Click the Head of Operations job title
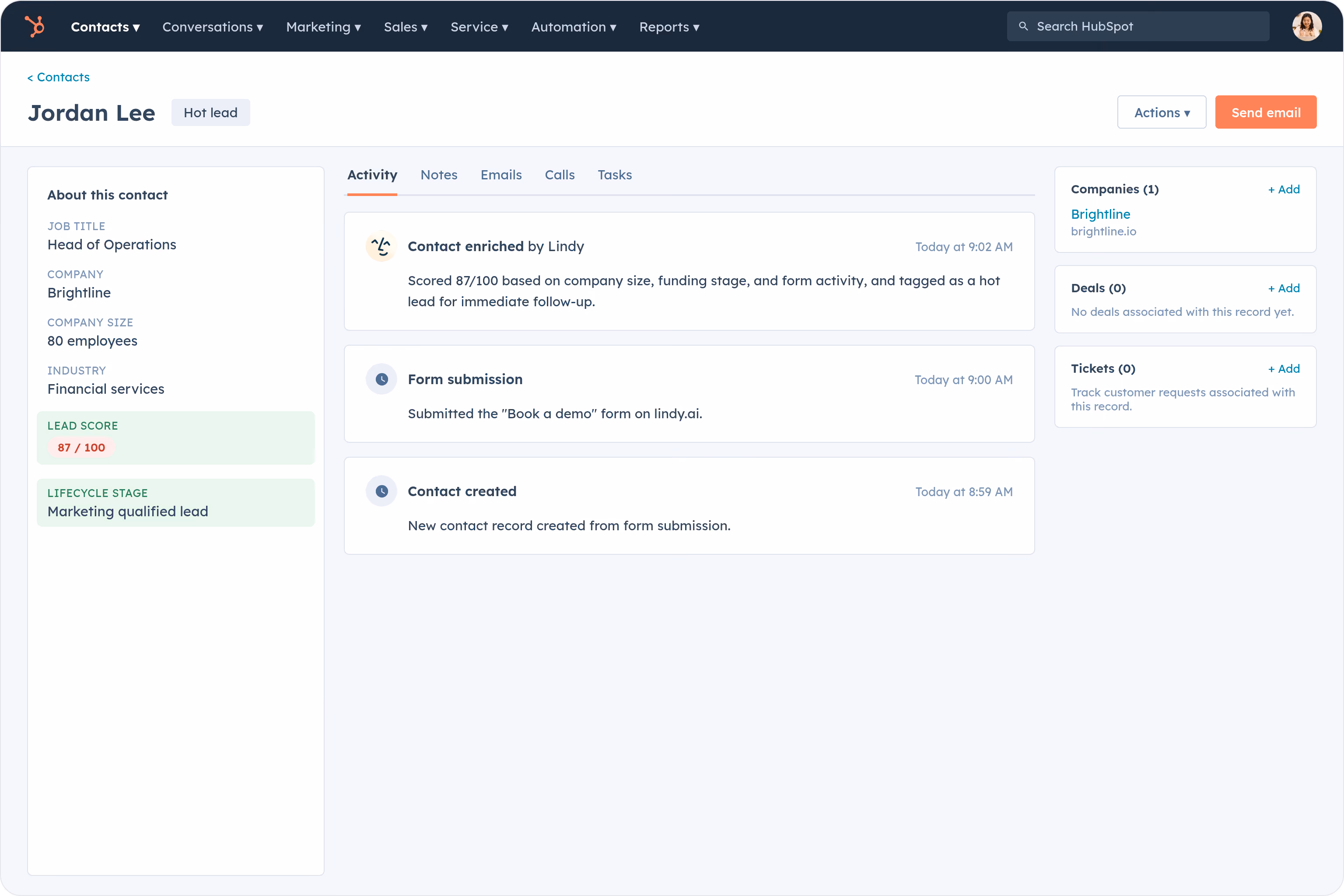Screen dimensions: 1344x896 pyautogui.click(x=112, y=245)
